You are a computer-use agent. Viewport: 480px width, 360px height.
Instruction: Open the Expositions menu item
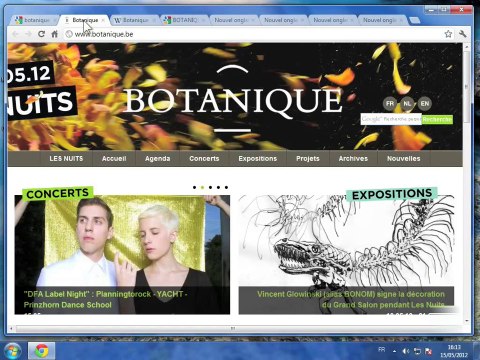[x=257, y=159]
